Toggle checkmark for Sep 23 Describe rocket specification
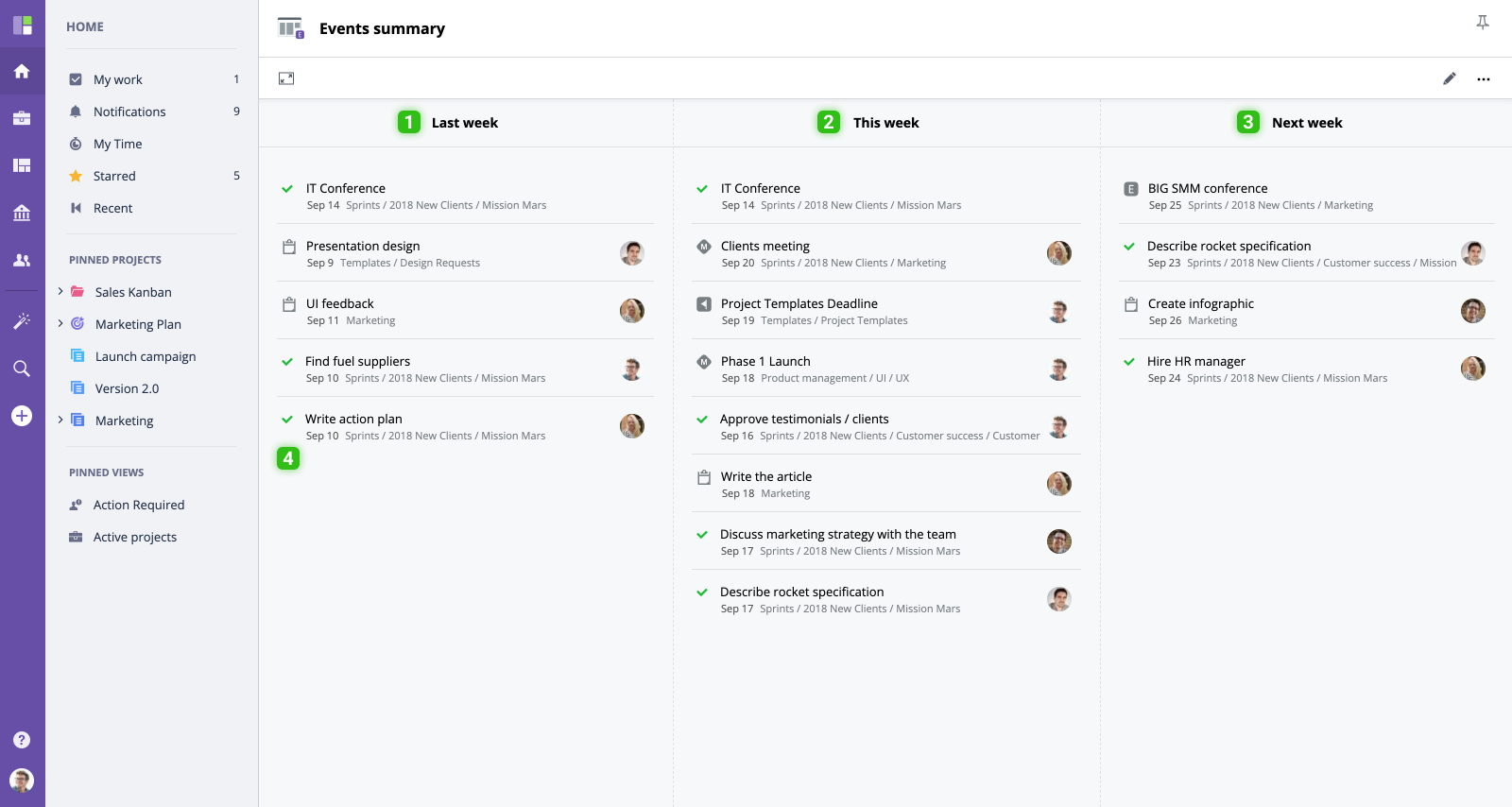Image resolution: width=1512 pixels, height=807 pixels. (1129, 247)
